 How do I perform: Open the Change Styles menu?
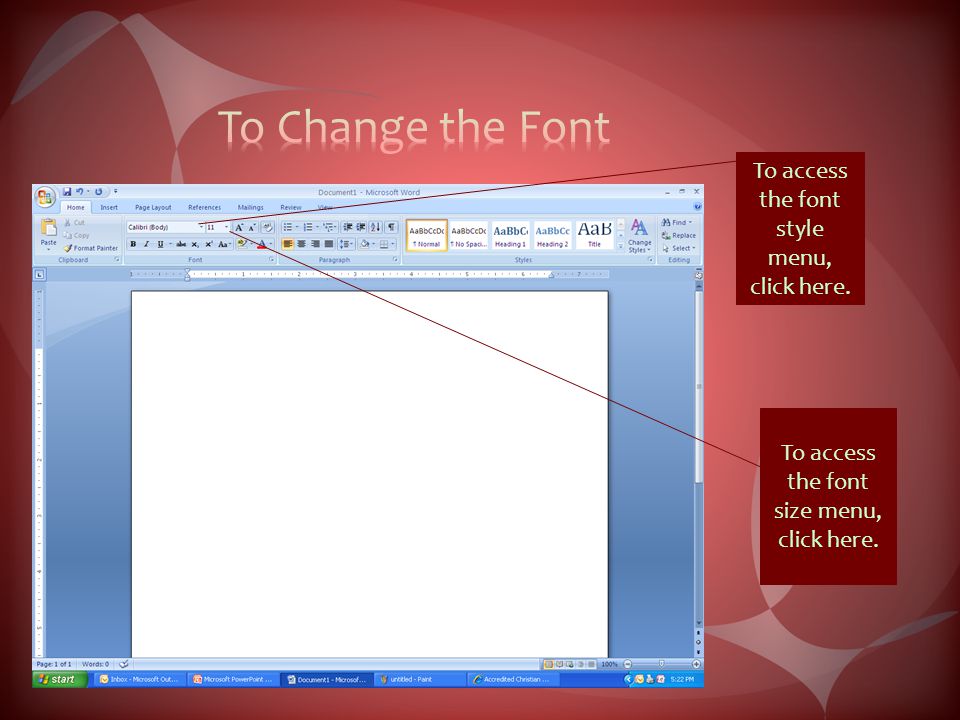639,236
